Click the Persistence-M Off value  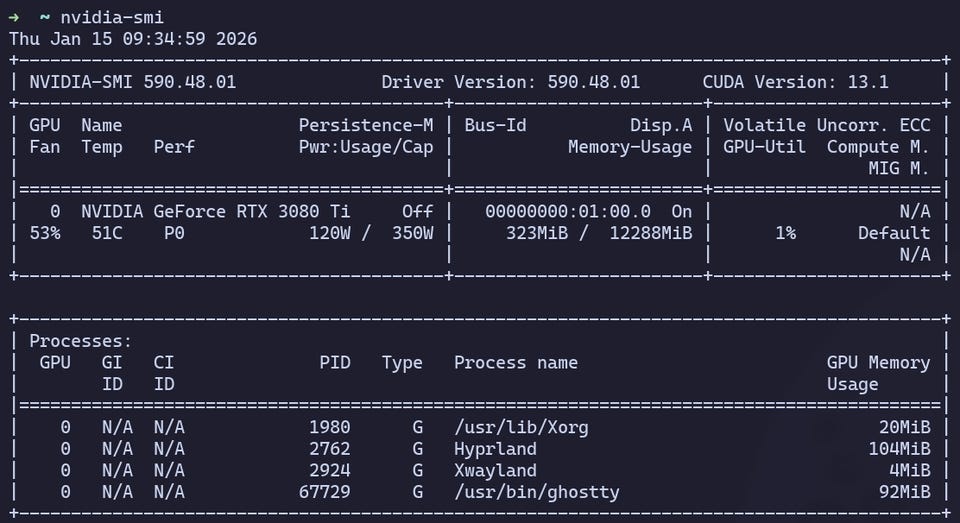coord(417,211)
